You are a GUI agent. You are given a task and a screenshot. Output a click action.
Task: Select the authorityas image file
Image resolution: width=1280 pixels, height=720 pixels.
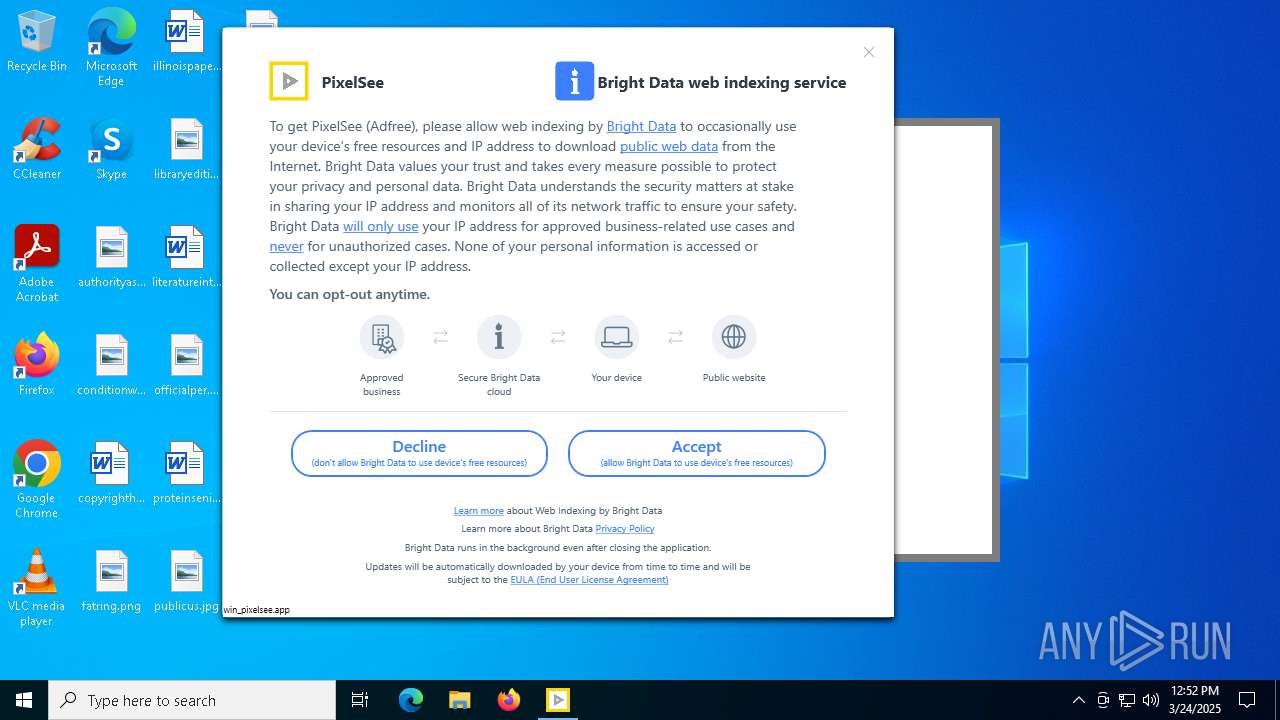point(111,257)
